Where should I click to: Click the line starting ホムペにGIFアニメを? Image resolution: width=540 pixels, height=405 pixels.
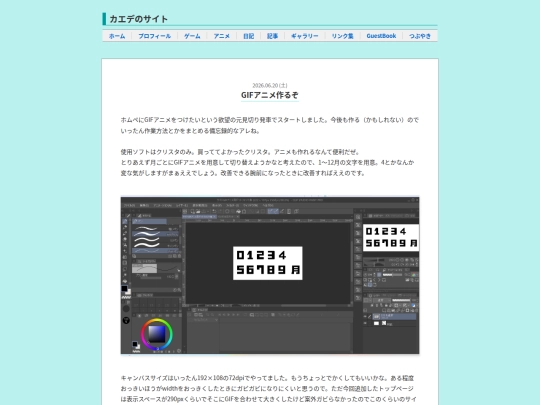click(x=270, y=120)
